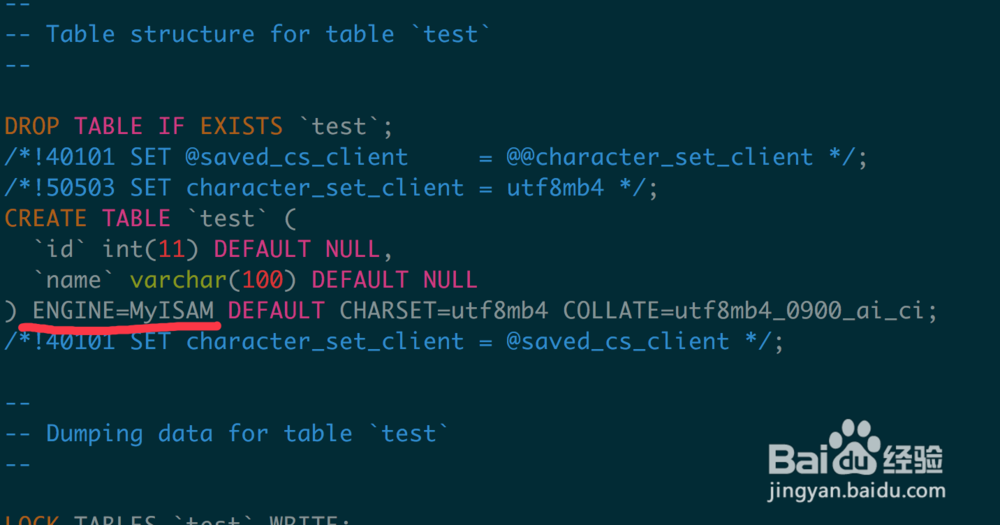Place cursor on the CREATE keyword
The image size is (1000, 525).
[46, 218]
